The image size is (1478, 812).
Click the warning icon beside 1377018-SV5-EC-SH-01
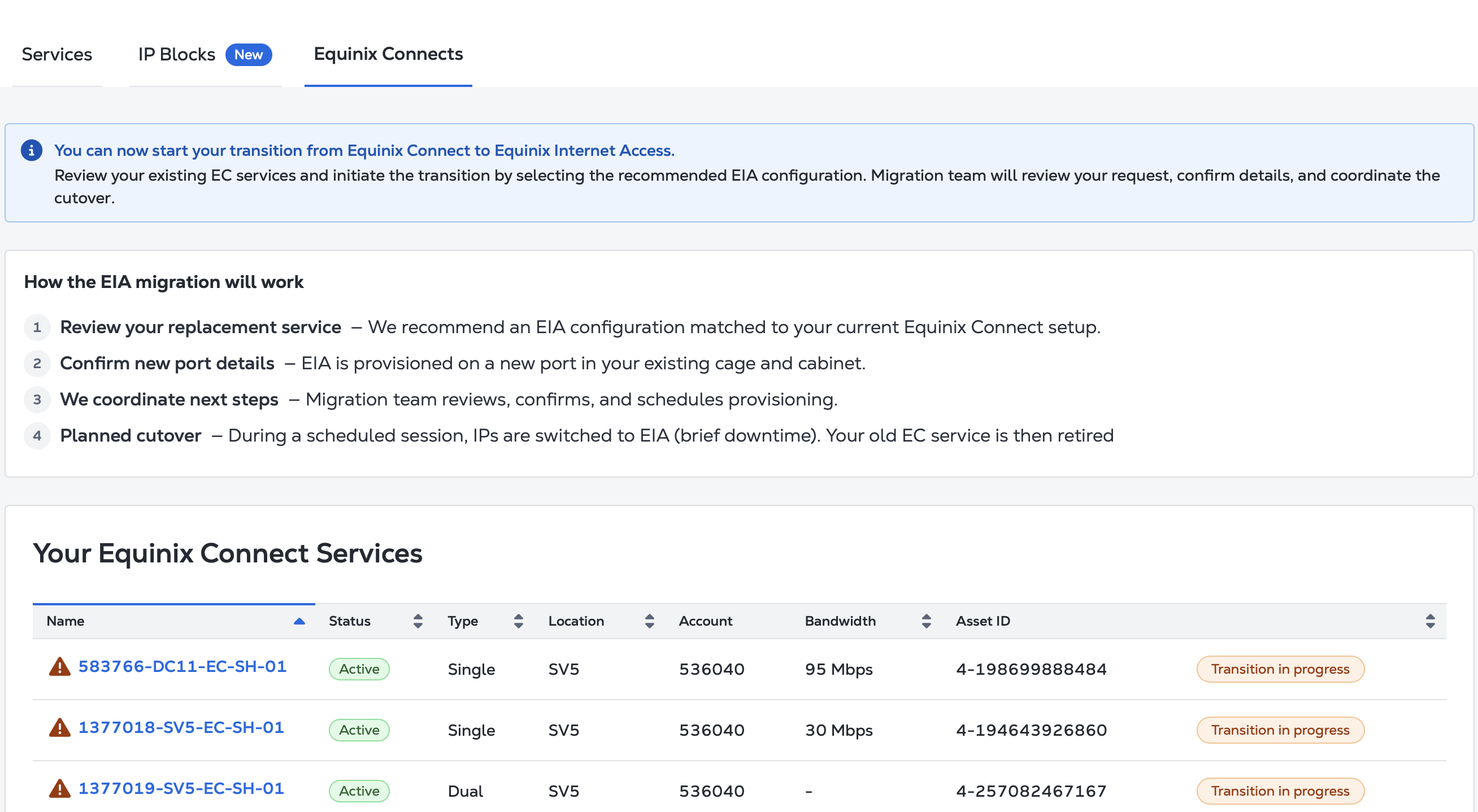coord(60,728)
